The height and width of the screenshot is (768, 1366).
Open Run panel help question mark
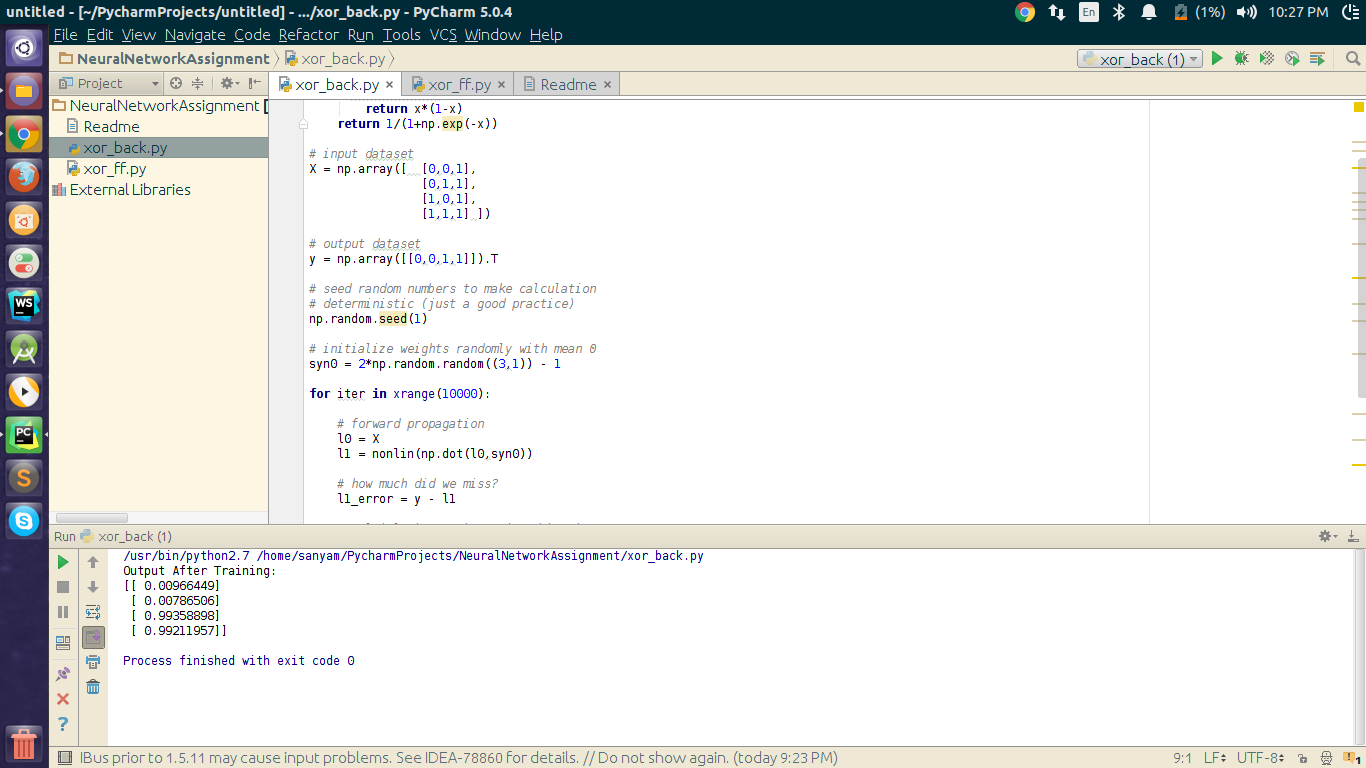click(x=63, y=723)
